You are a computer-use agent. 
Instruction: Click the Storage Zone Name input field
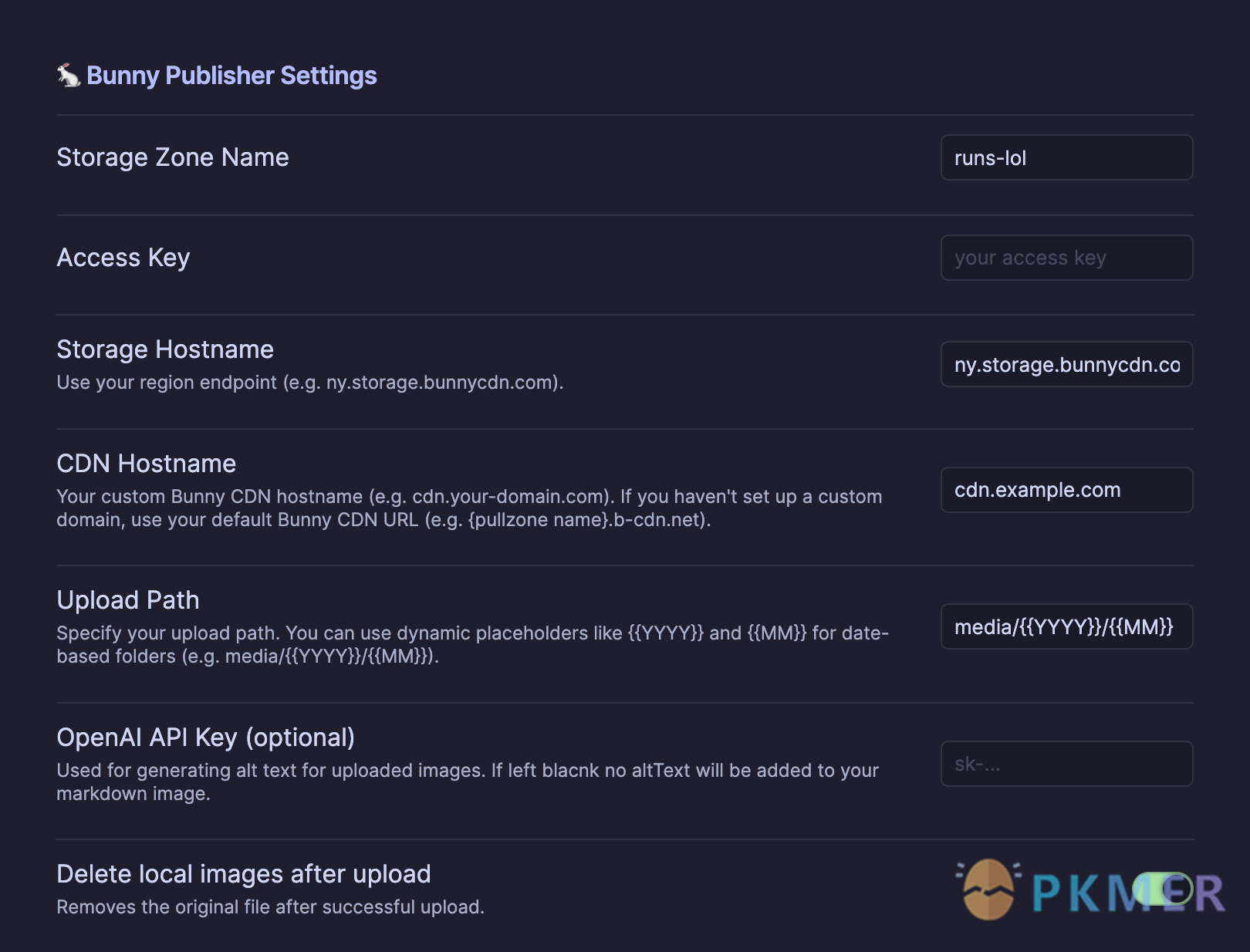pyautogui.click(x=1066, y=157)
